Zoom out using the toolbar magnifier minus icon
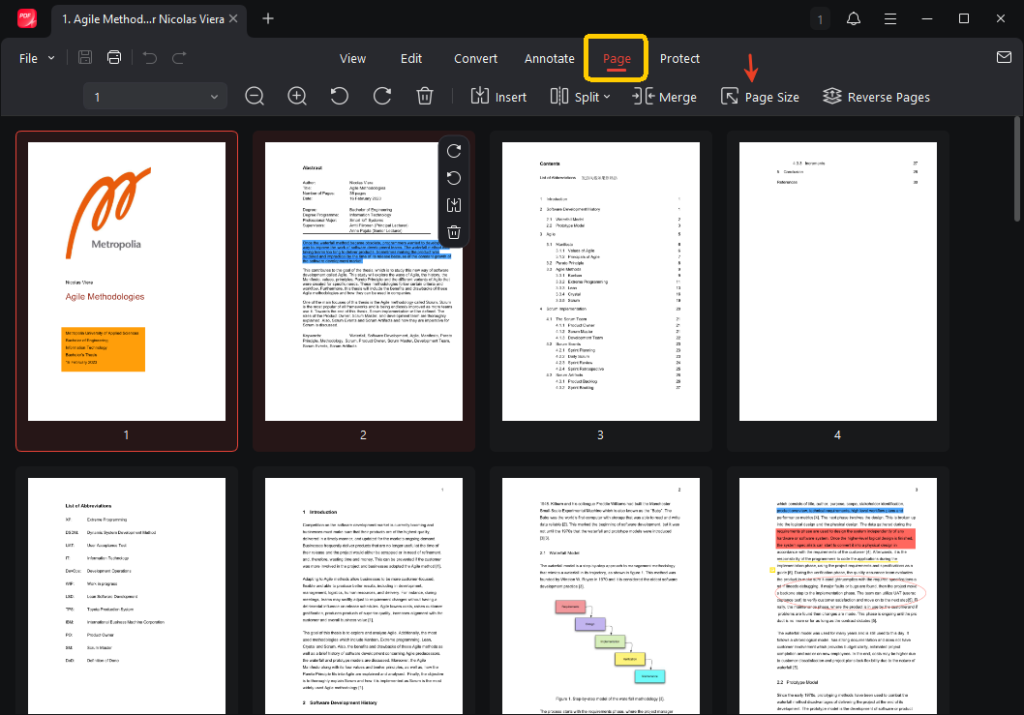 pos(255,96)
